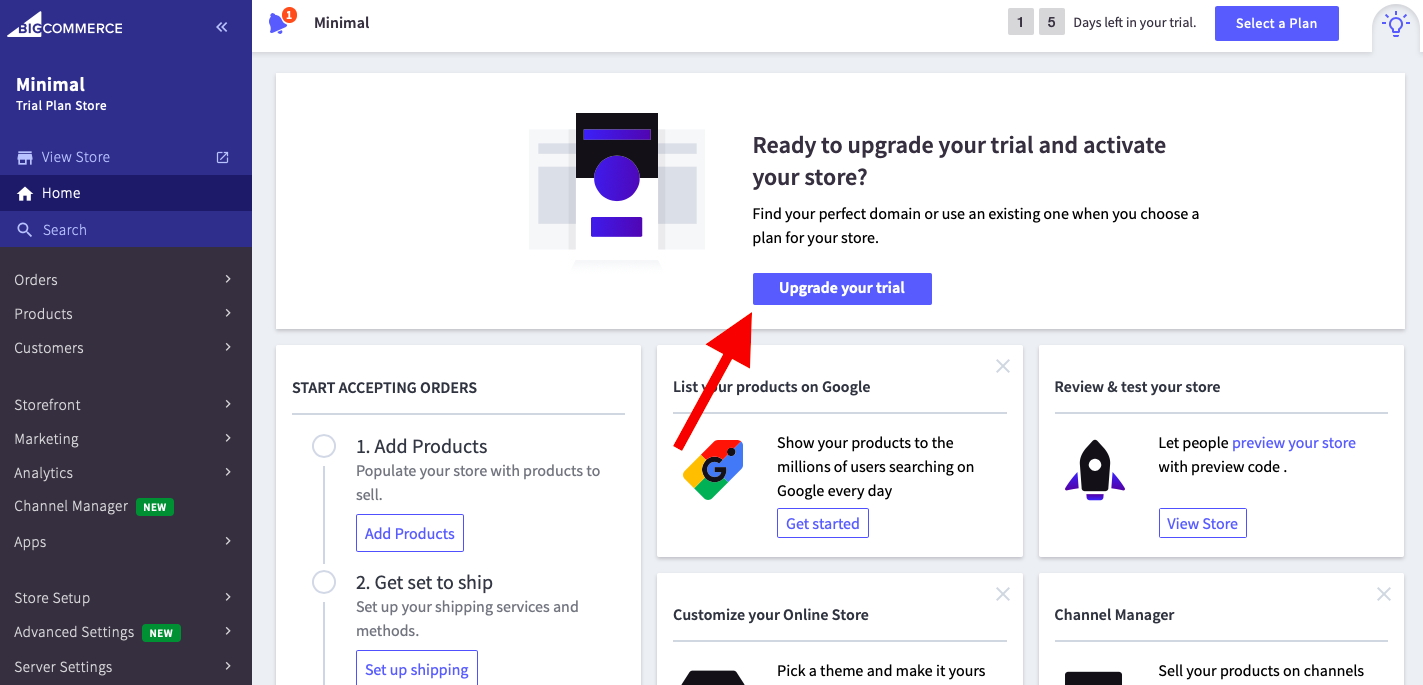1423x685 pixels.
Task: Open the notifications bell icon
Action: pos(279,23)
